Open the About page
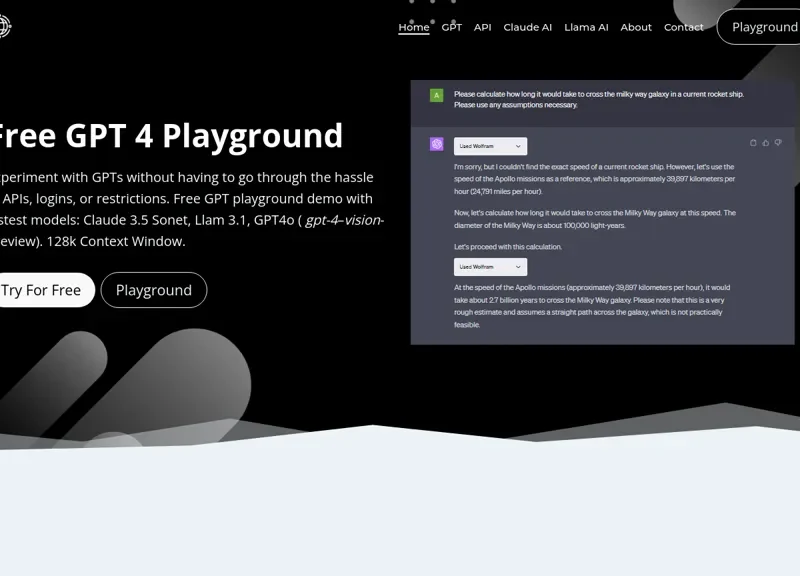This screenshot has width=800, height=576. click(x=636, y=28)
